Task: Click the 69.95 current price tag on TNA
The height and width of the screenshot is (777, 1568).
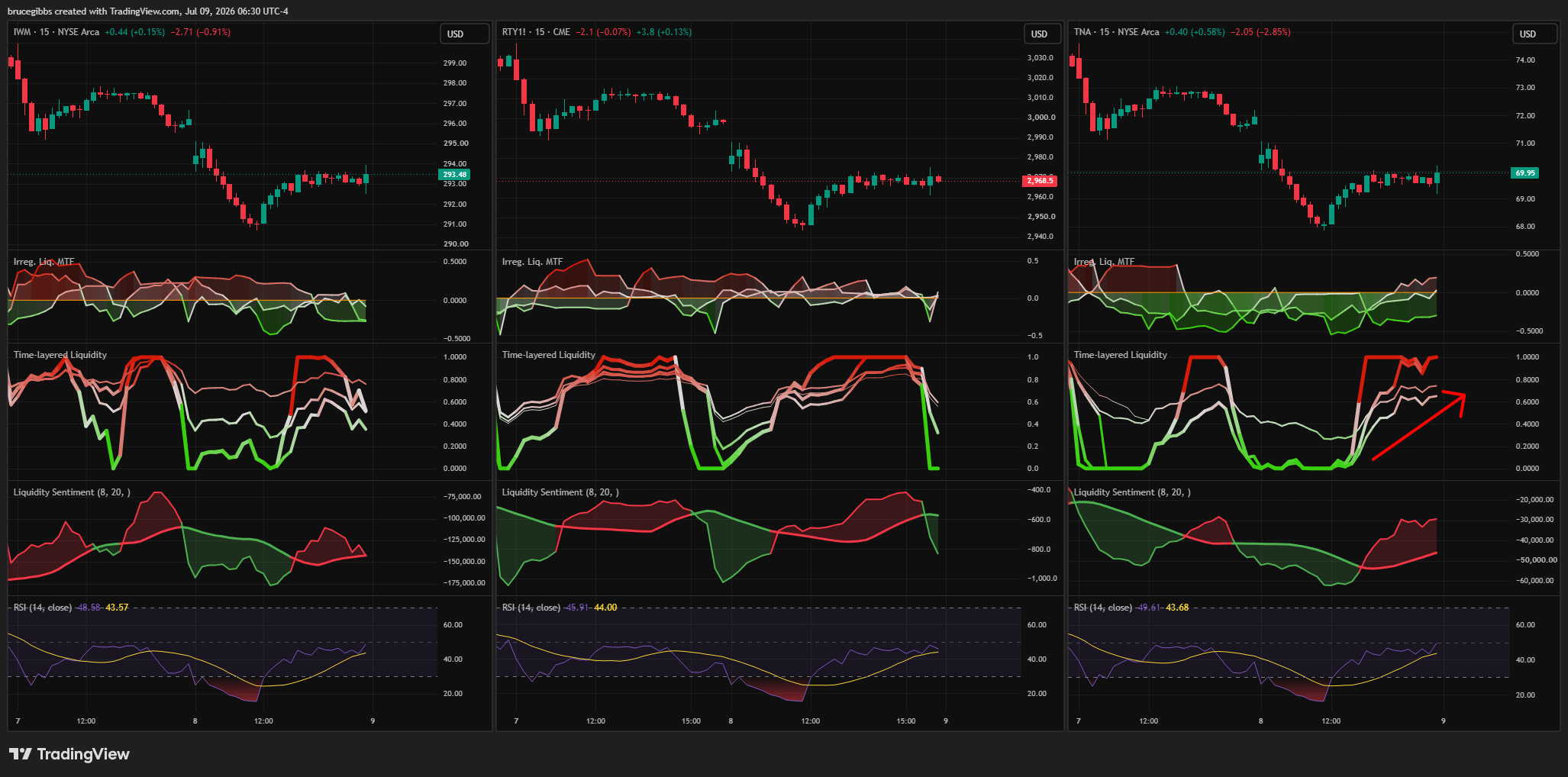Action: (1525, 173)
